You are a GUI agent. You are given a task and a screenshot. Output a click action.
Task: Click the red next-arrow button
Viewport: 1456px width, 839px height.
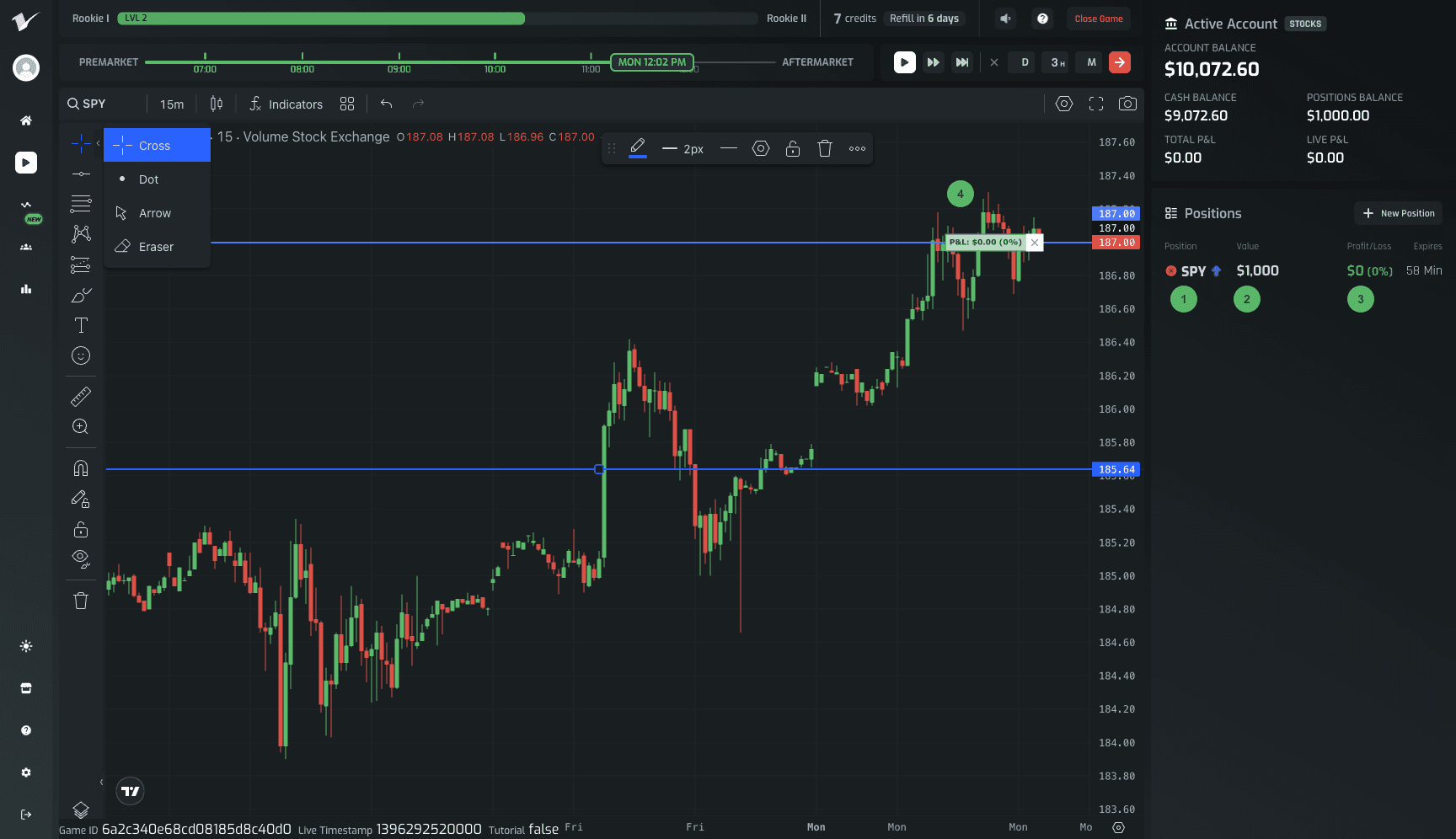(1120, 62)
